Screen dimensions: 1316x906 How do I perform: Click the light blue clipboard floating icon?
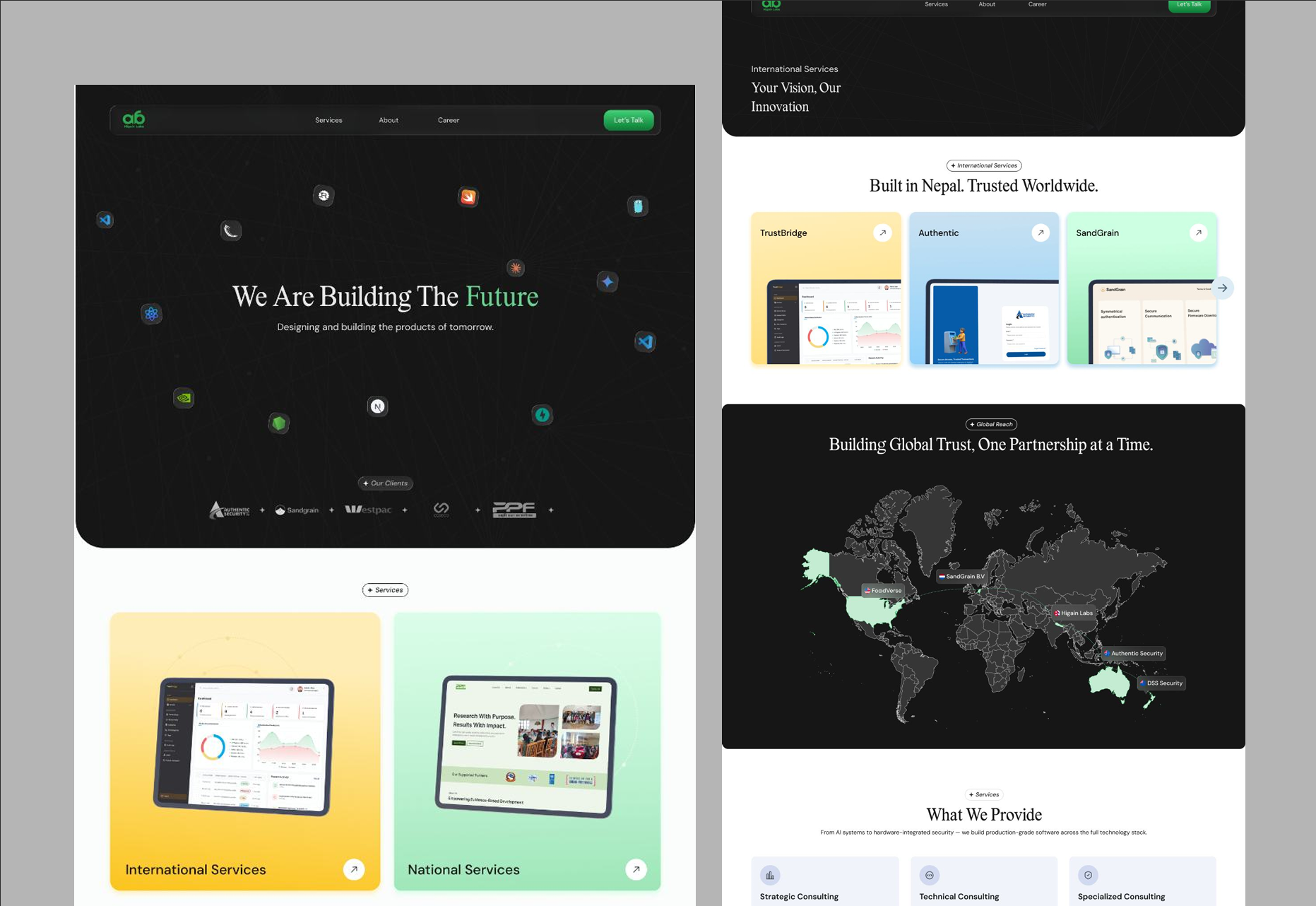pyautogui.click(x=638, y=206)
